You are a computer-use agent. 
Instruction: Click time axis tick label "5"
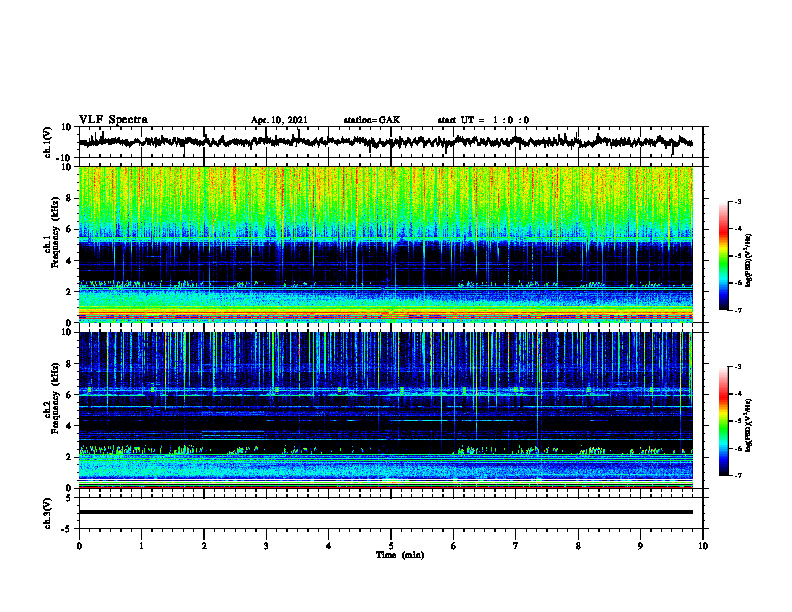point(391,546)
